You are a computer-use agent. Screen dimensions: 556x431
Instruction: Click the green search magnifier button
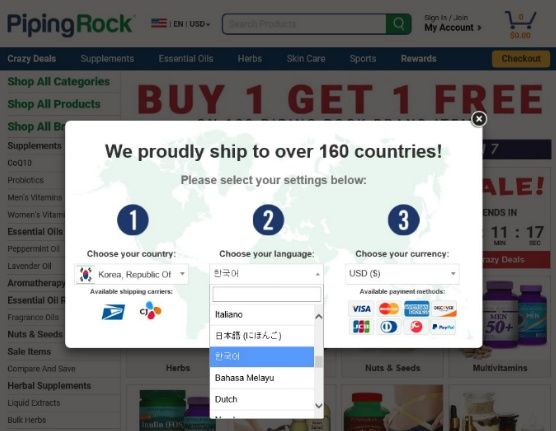point(399,24)
